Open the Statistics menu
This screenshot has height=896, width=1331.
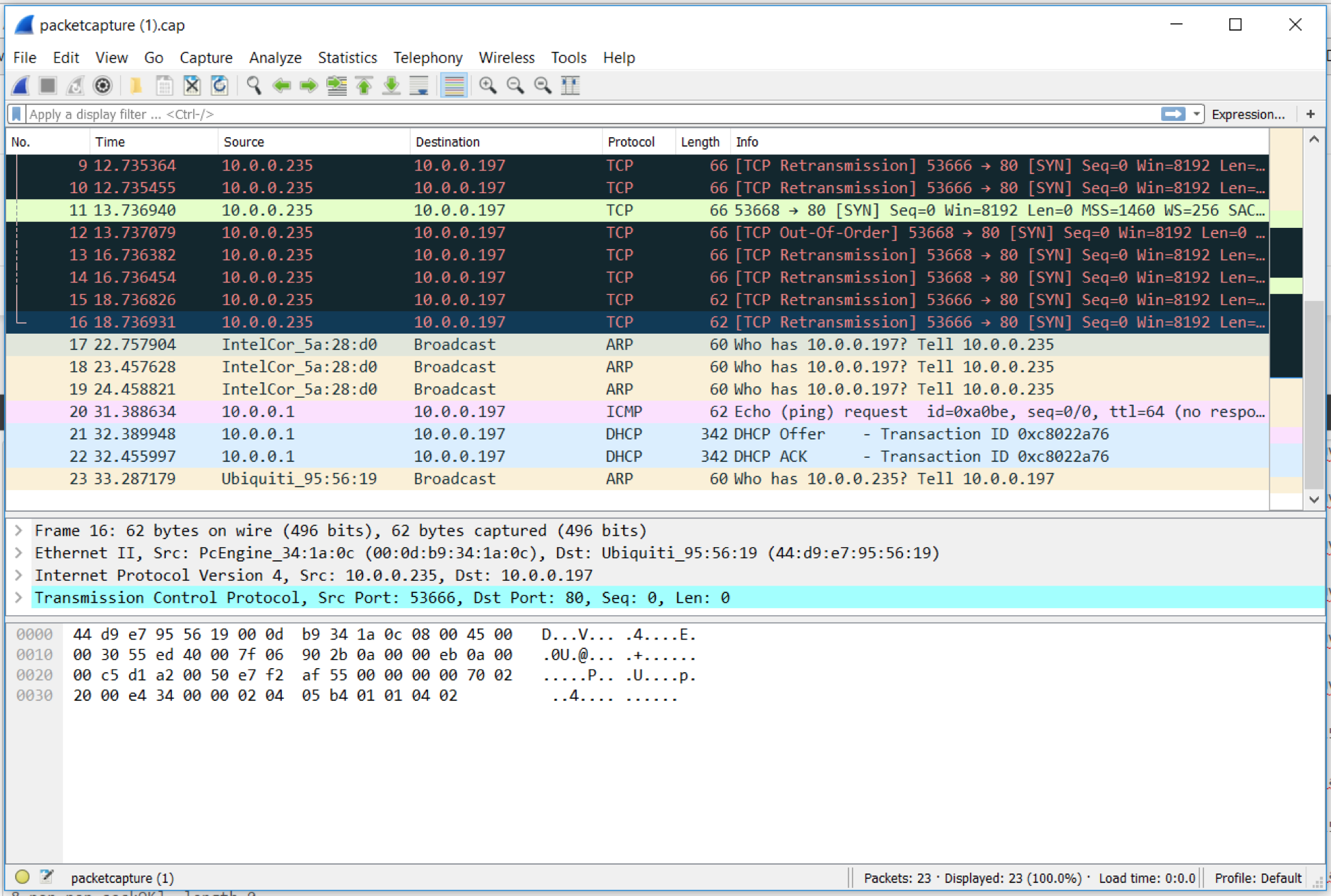[347, 57]
